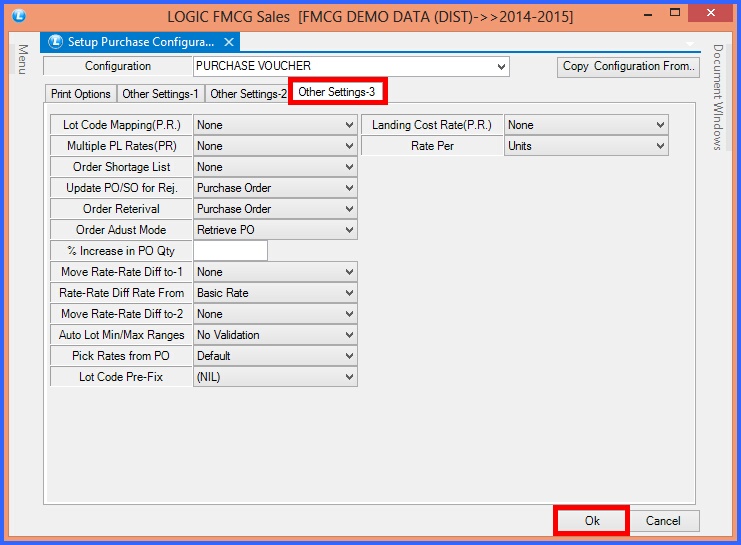Click the Lot Code Mapping(P.R.) label

pyautogui.click(x=121, y=125)
